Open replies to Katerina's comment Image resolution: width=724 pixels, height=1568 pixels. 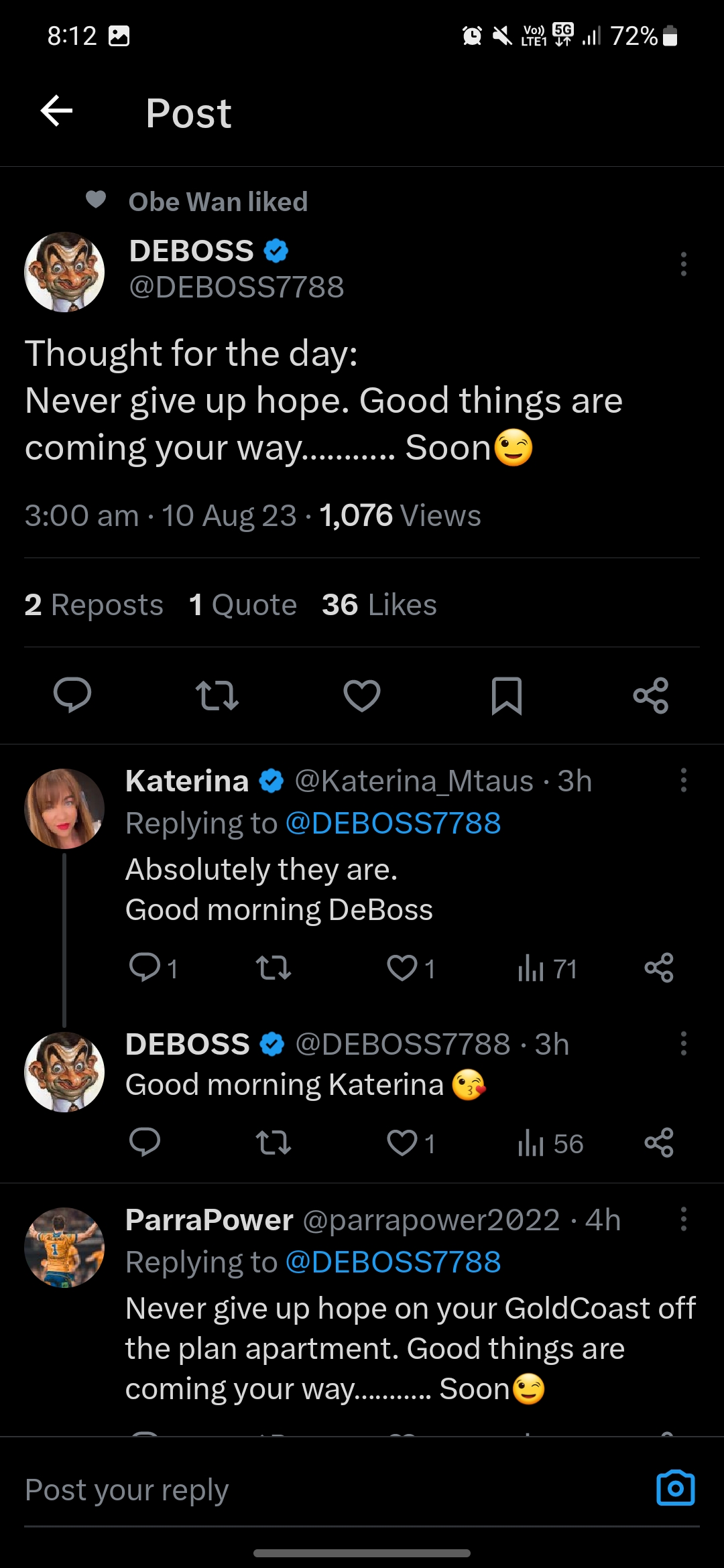(145, 968)
